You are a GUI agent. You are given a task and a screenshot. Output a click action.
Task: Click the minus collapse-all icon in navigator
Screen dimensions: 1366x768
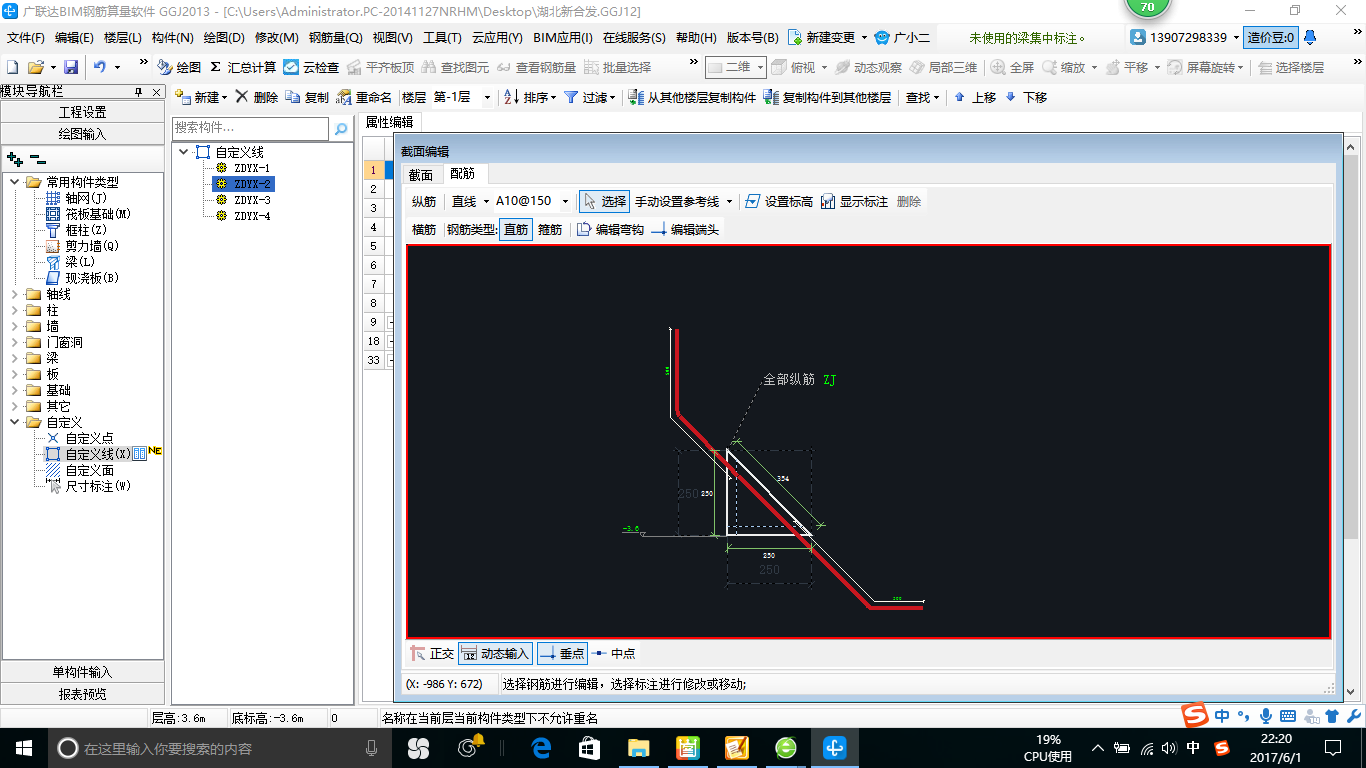(x=38, y=158)
